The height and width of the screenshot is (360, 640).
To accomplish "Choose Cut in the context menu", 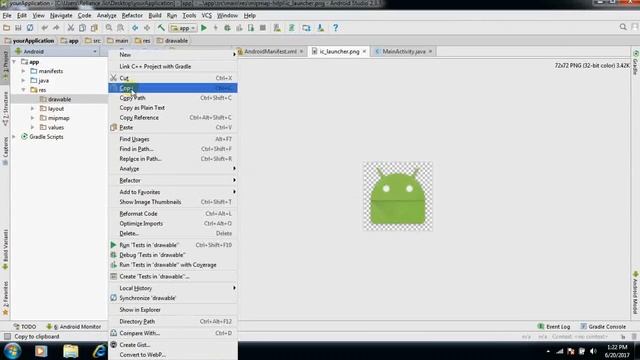I will pyautogui.click(x=173, y=78).
